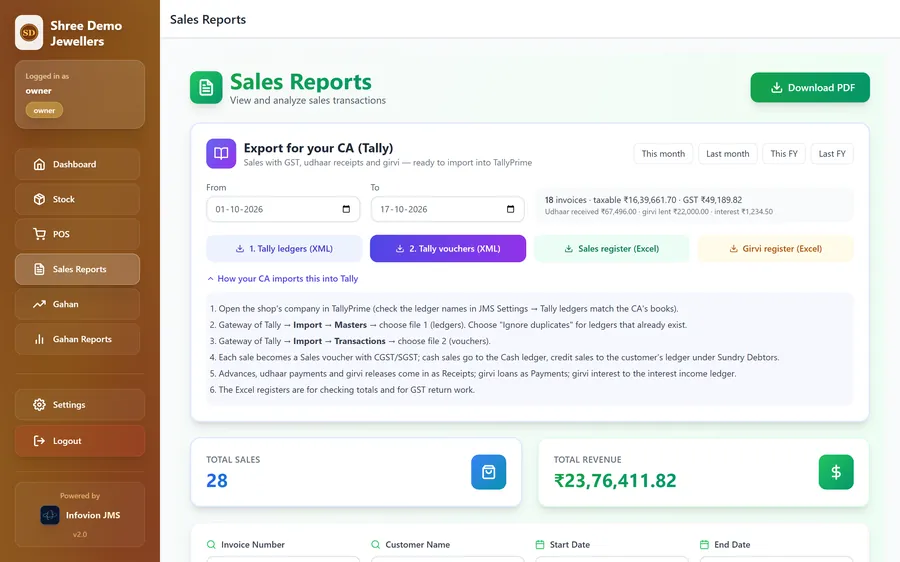The width and height of the screenshot is (900, 562).
Task: Click the v2.0 version label
Action: click(x=80, y=534)
